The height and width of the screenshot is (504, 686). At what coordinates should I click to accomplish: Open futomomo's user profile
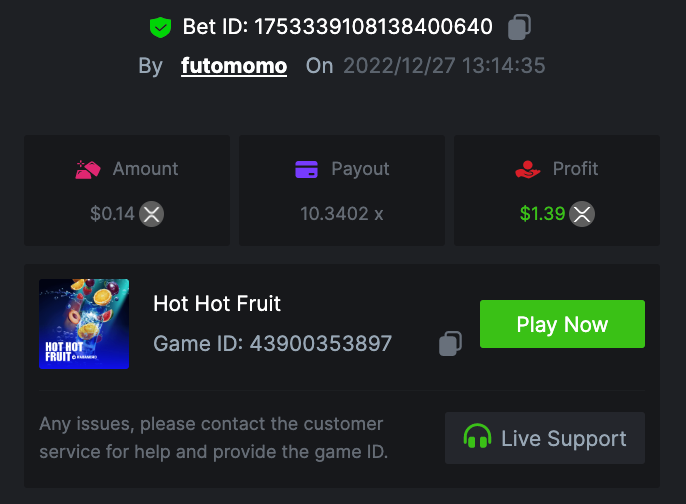[234, 66]
